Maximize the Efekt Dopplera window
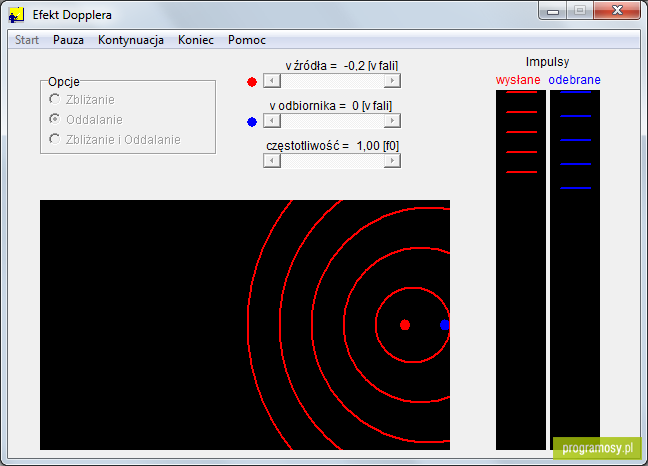Viewport: 648px width, 466px height. tap(580, 11)
